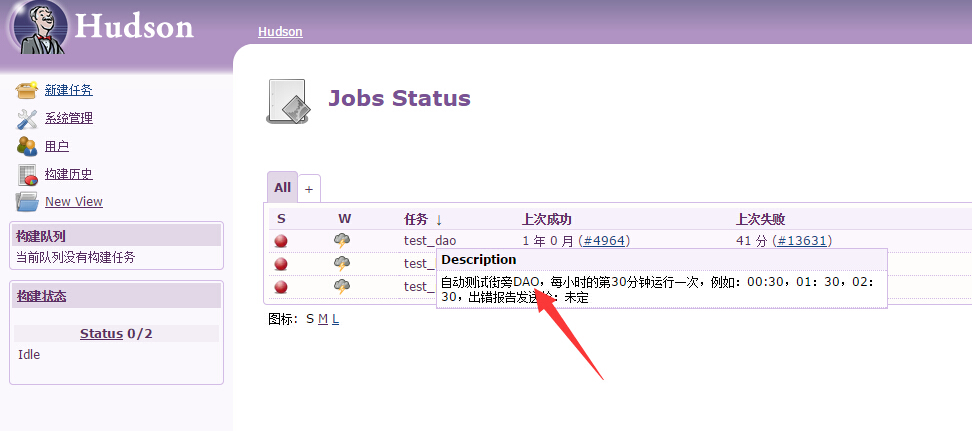Screen dimensions: 972x431
Task: Click the Hudson butler logo image
Action: point(41,27)
